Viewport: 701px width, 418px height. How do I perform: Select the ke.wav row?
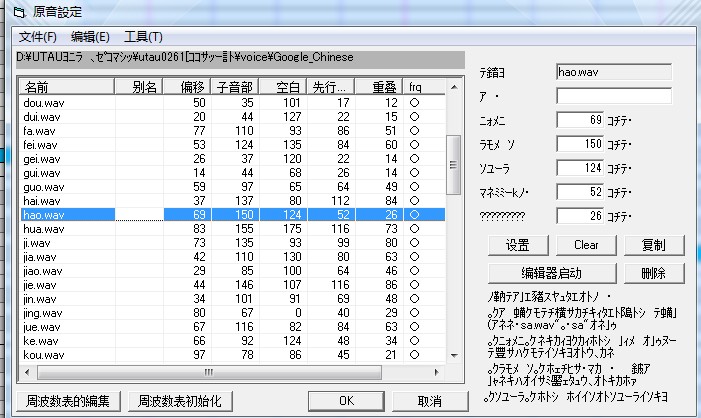point(232,341)
